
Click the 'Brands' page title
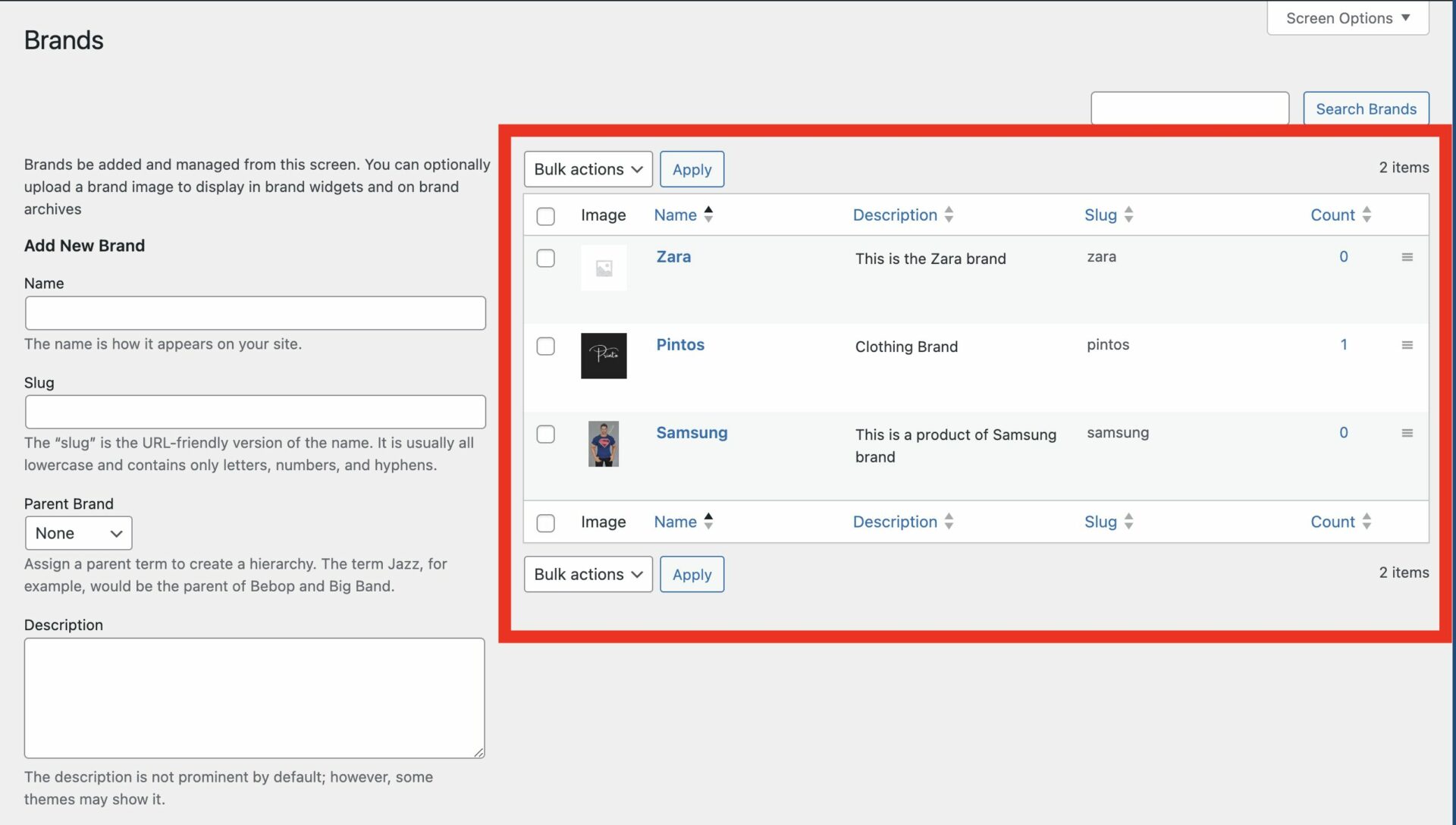pos(64,39)
